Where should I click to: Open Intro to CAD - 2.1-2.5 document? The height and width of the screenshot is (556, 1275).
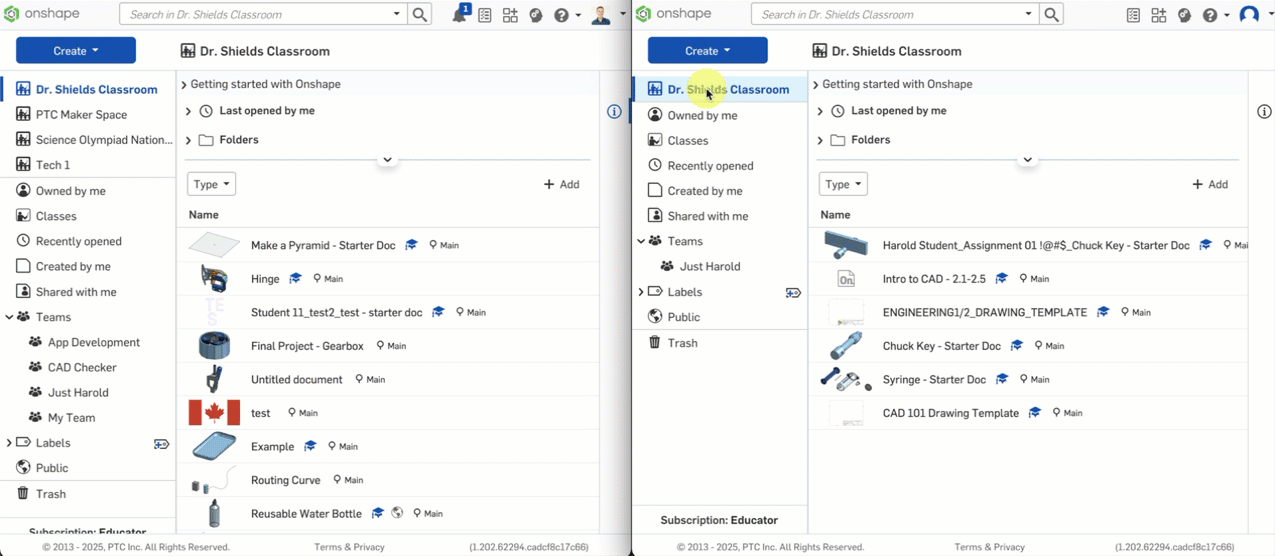pyautogui.click(x=934, y=279)
